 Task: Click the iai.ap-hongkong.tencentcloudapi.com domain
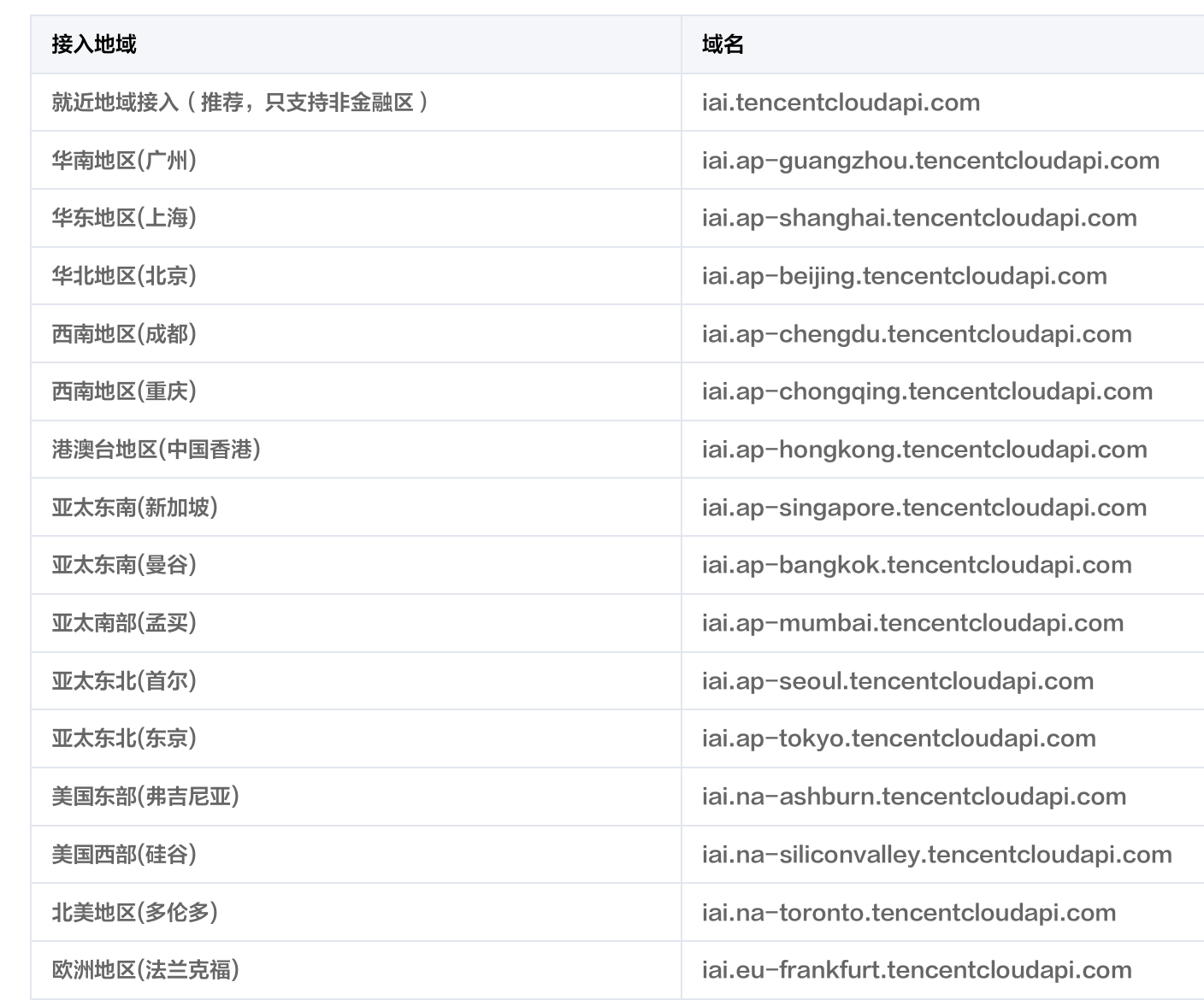pyautogui.click(x=924, y=450)
